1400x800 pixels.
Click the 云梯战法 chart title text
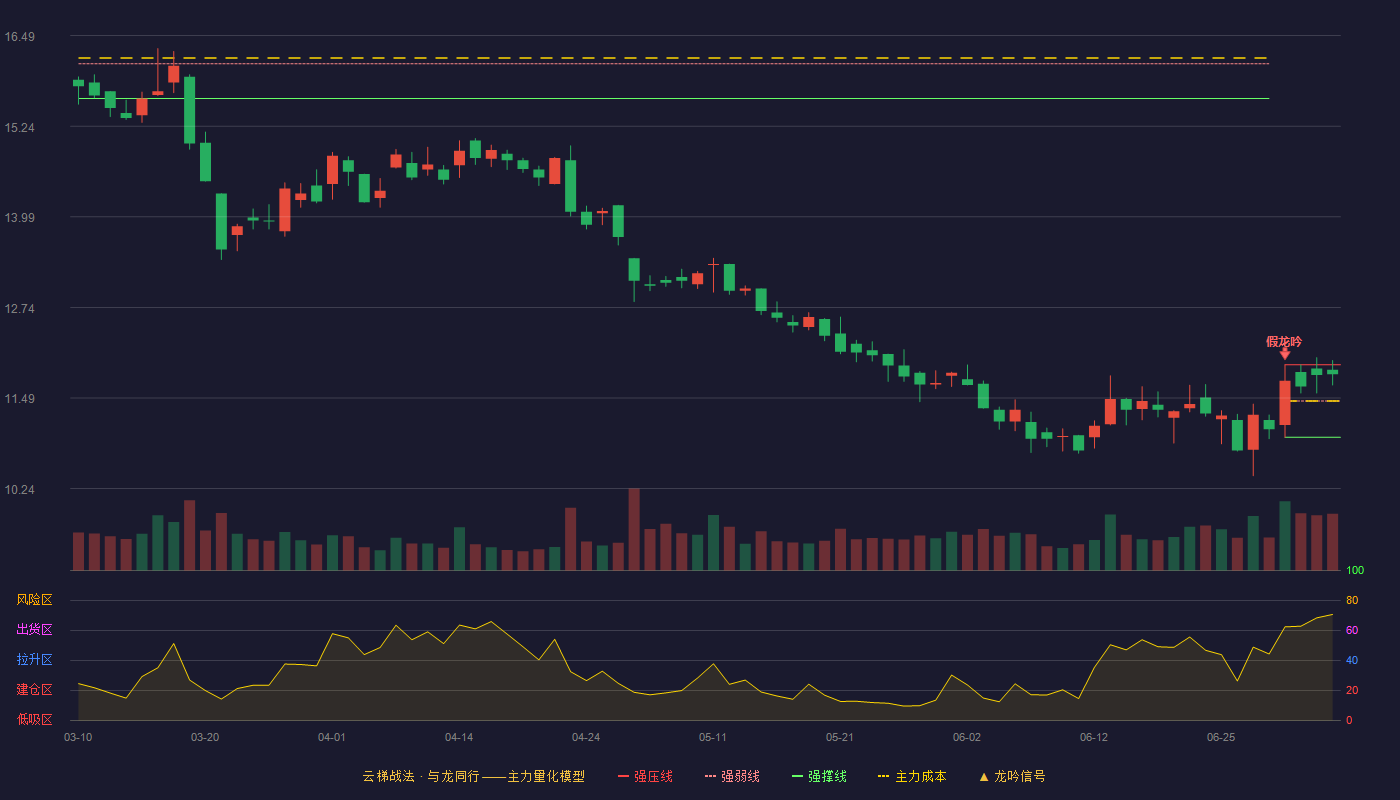tap(390, 776)
